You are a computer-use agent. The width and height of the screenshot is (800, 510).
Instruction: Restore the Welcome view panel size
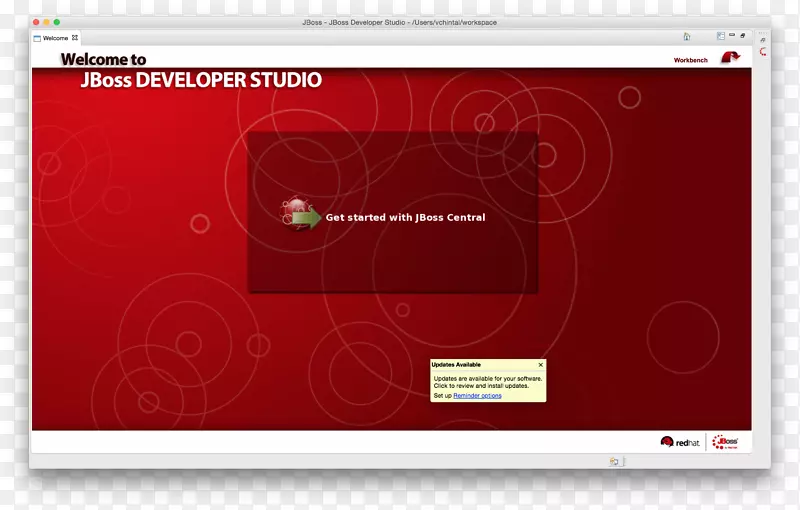pos(743,36)
